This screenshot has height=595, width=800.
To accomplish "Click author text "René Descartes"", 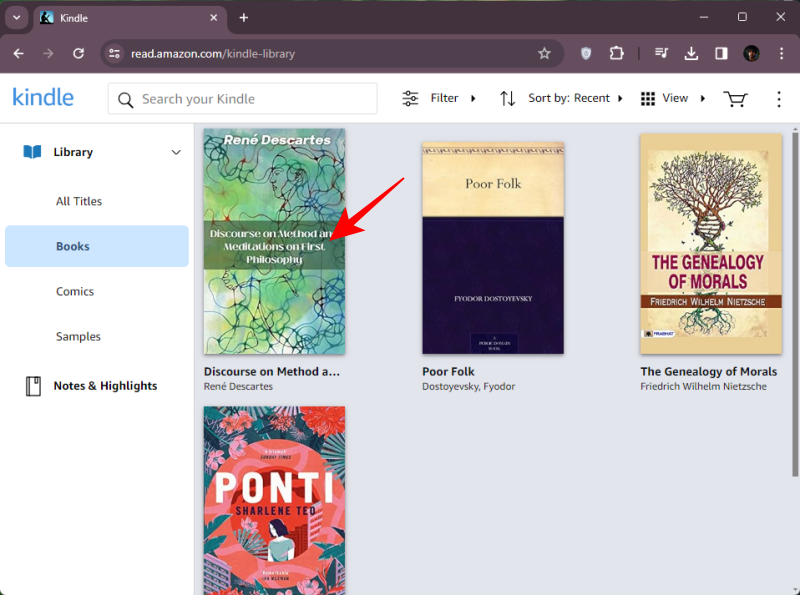I will [238, 386].
